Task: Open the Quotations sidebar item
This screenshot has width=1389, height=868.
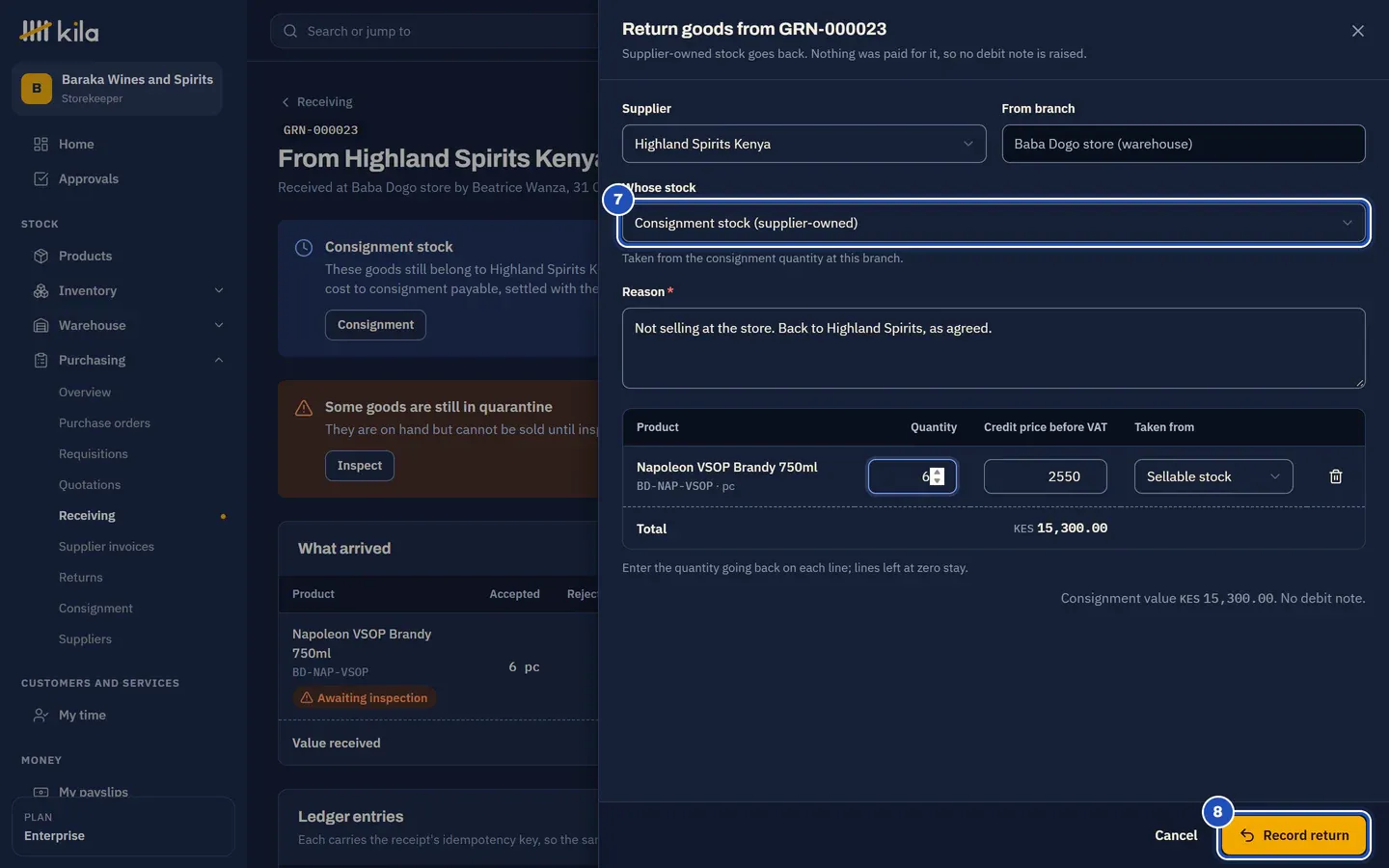Action: click(x=90, y=485)
